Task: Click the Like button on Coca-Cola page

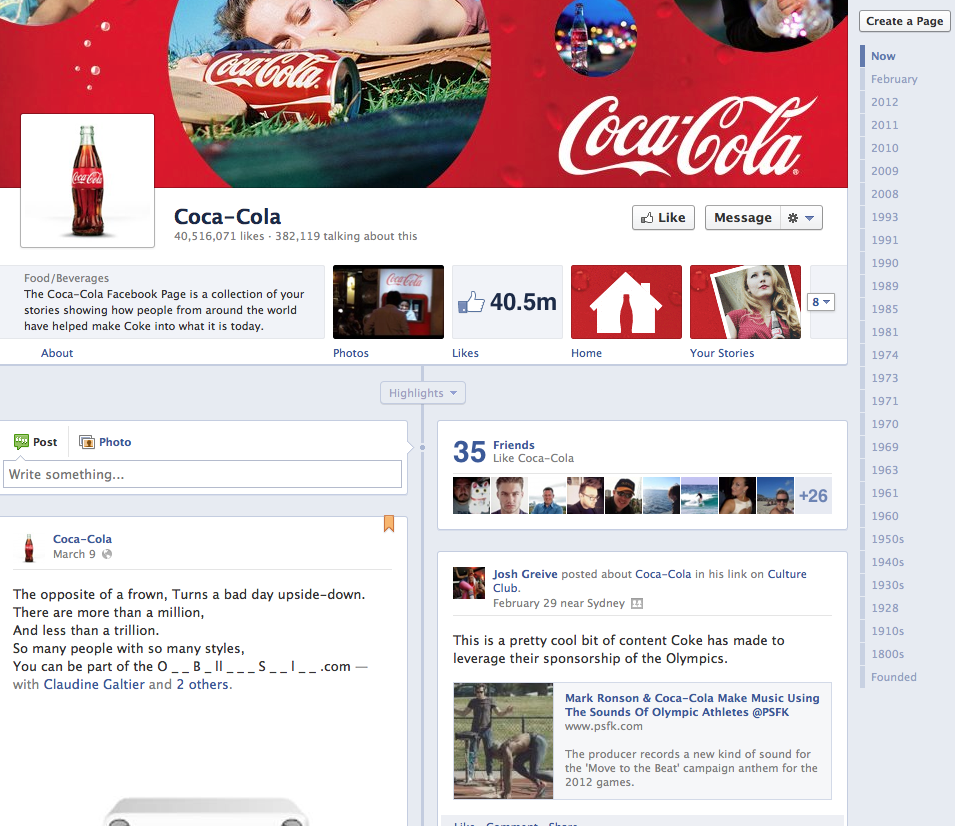Action: [x=663, y=217]
